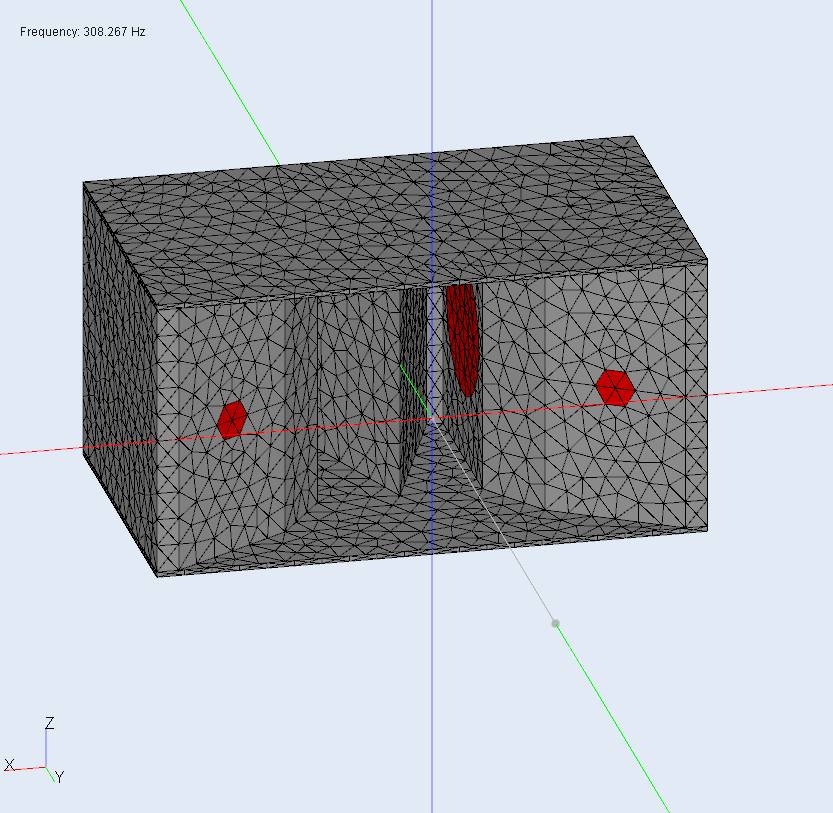
Task: Select the left red hexagon source
Action: [x=232, y=419]
